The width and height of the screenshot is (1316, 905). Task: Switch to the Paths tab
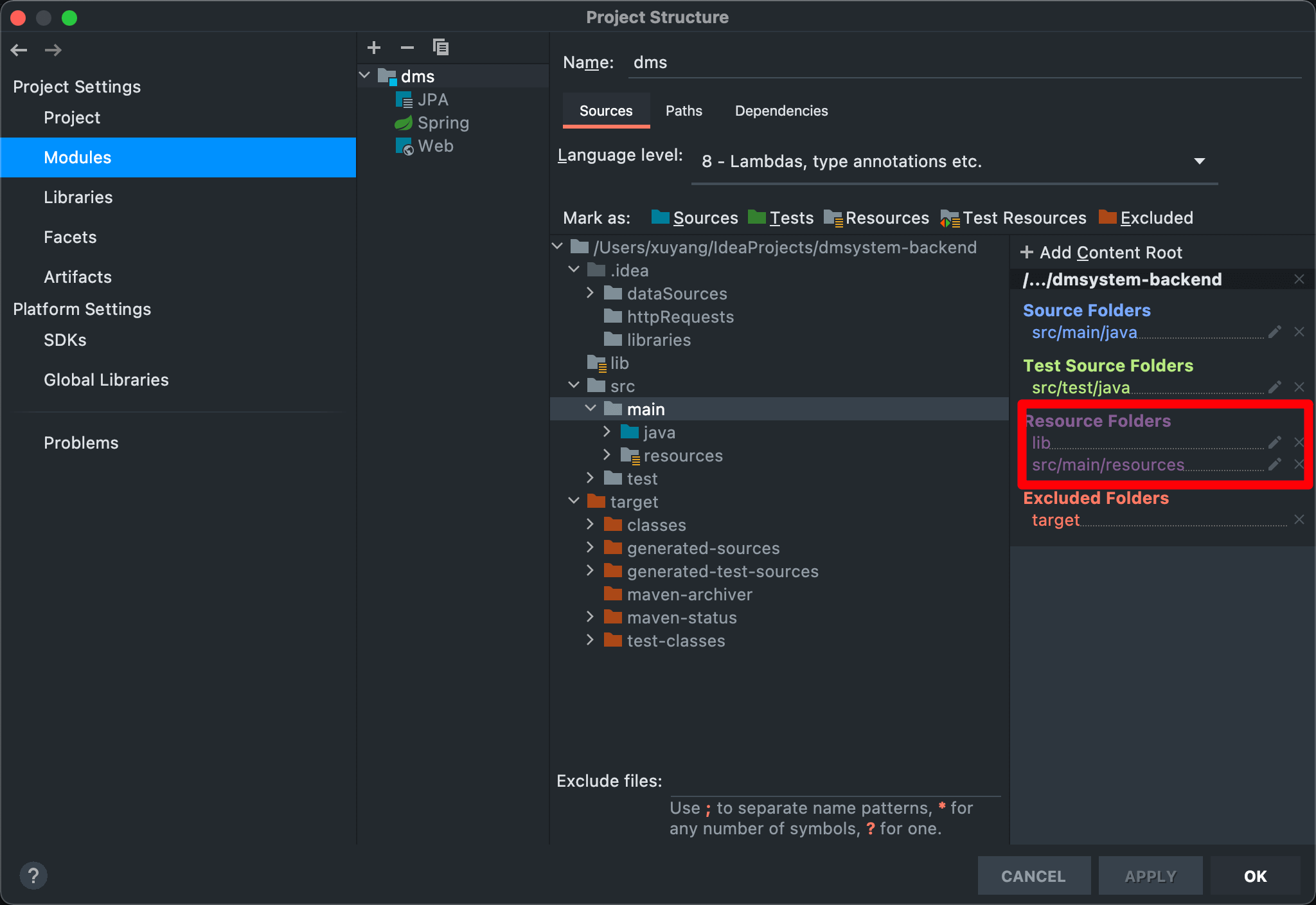(x=683, y=111)
